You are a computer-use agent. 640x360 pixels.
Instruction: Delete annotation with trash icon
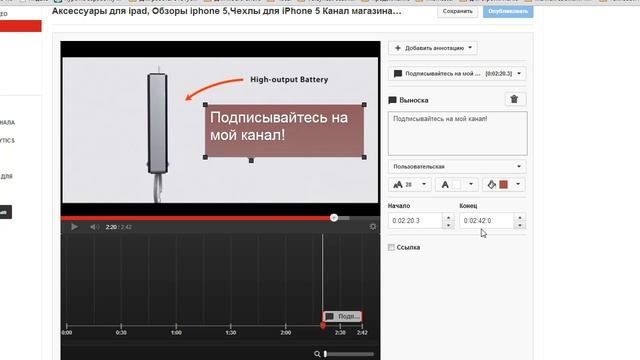(514, 99)
